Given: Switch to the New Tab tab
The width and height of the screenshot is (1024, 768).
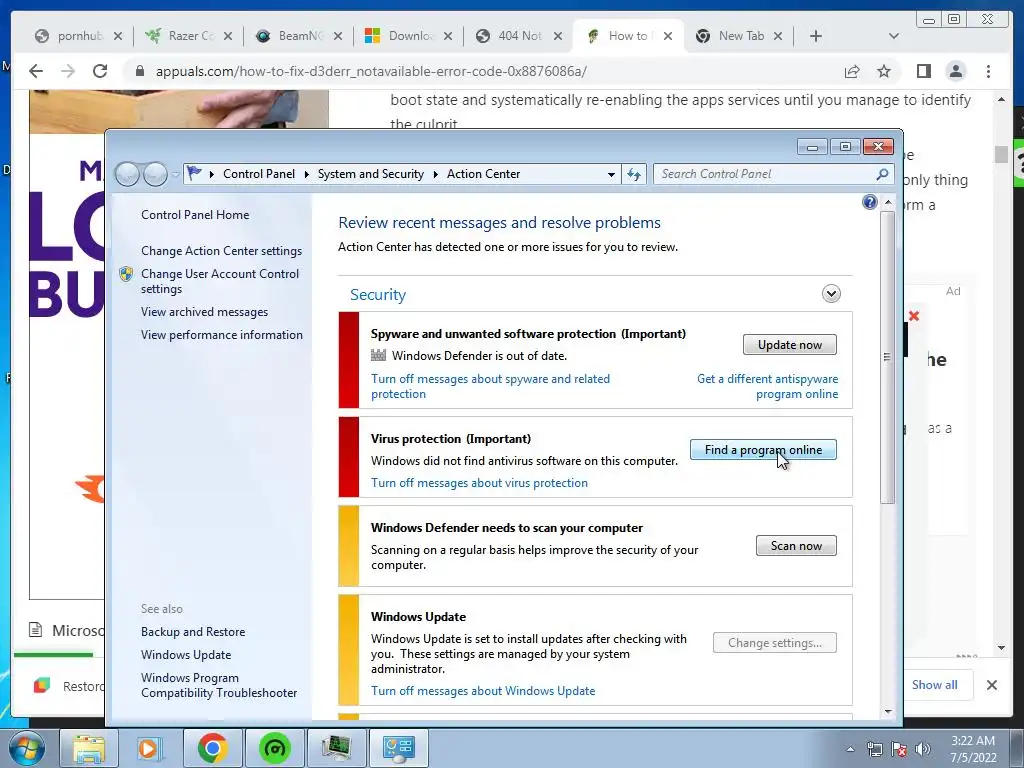Looking at the screenshot, I should tap(739, 36).
